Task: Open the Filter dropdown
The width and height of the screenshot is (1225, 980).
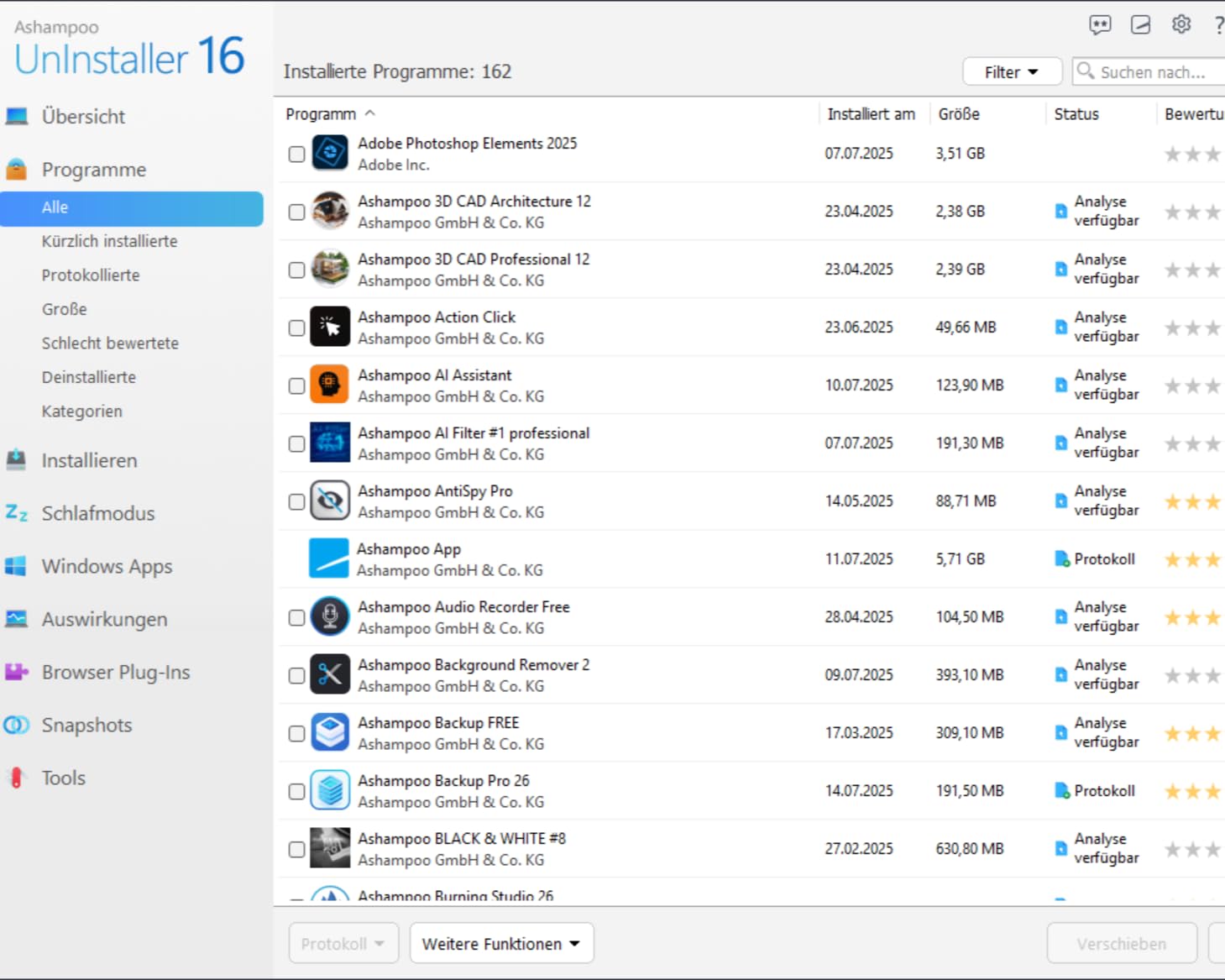Action: coord(1012,72)
